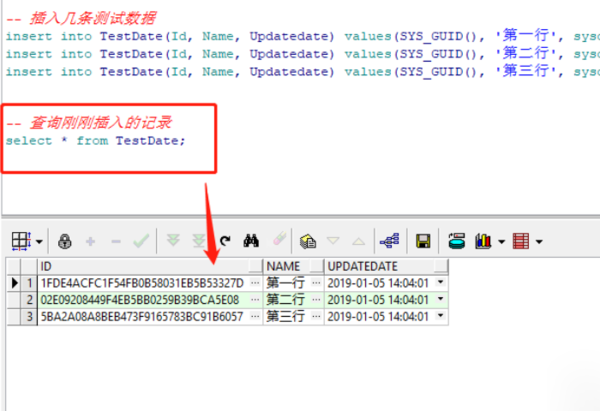Select row 1 via its row number

[x=29, y=283]
